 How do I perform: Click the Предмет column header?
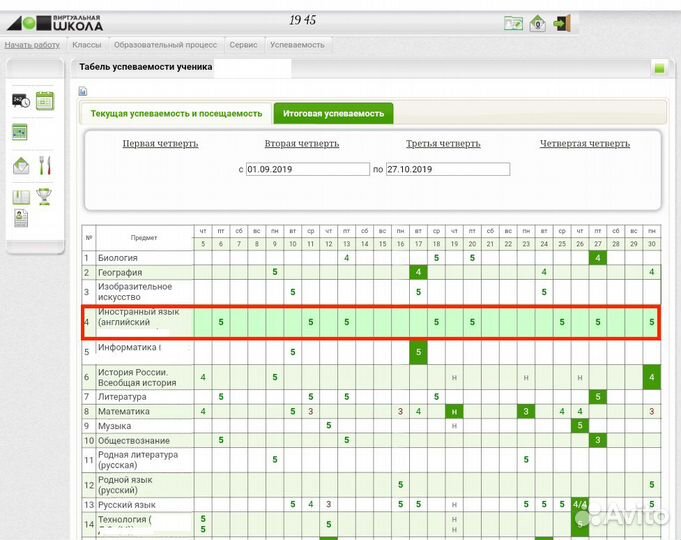tap(144, 238)
